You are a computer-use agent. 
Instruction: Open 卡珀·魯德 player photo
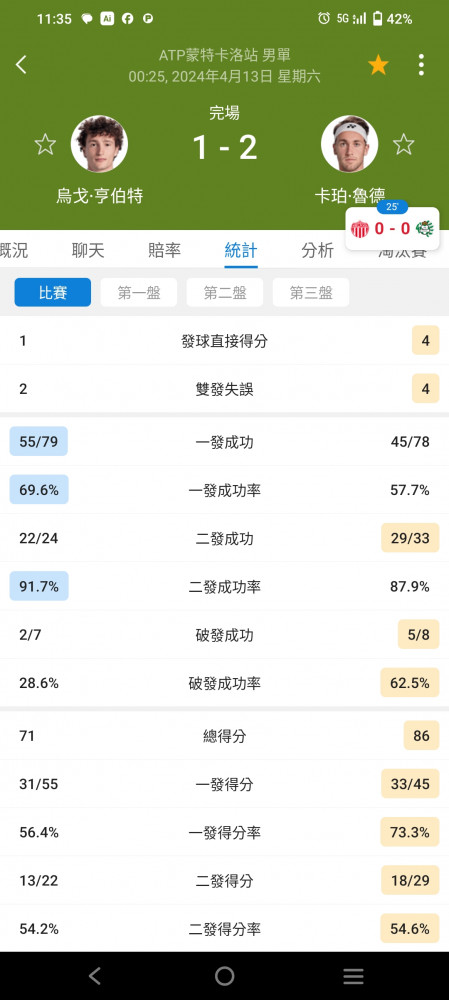[350, 144]
